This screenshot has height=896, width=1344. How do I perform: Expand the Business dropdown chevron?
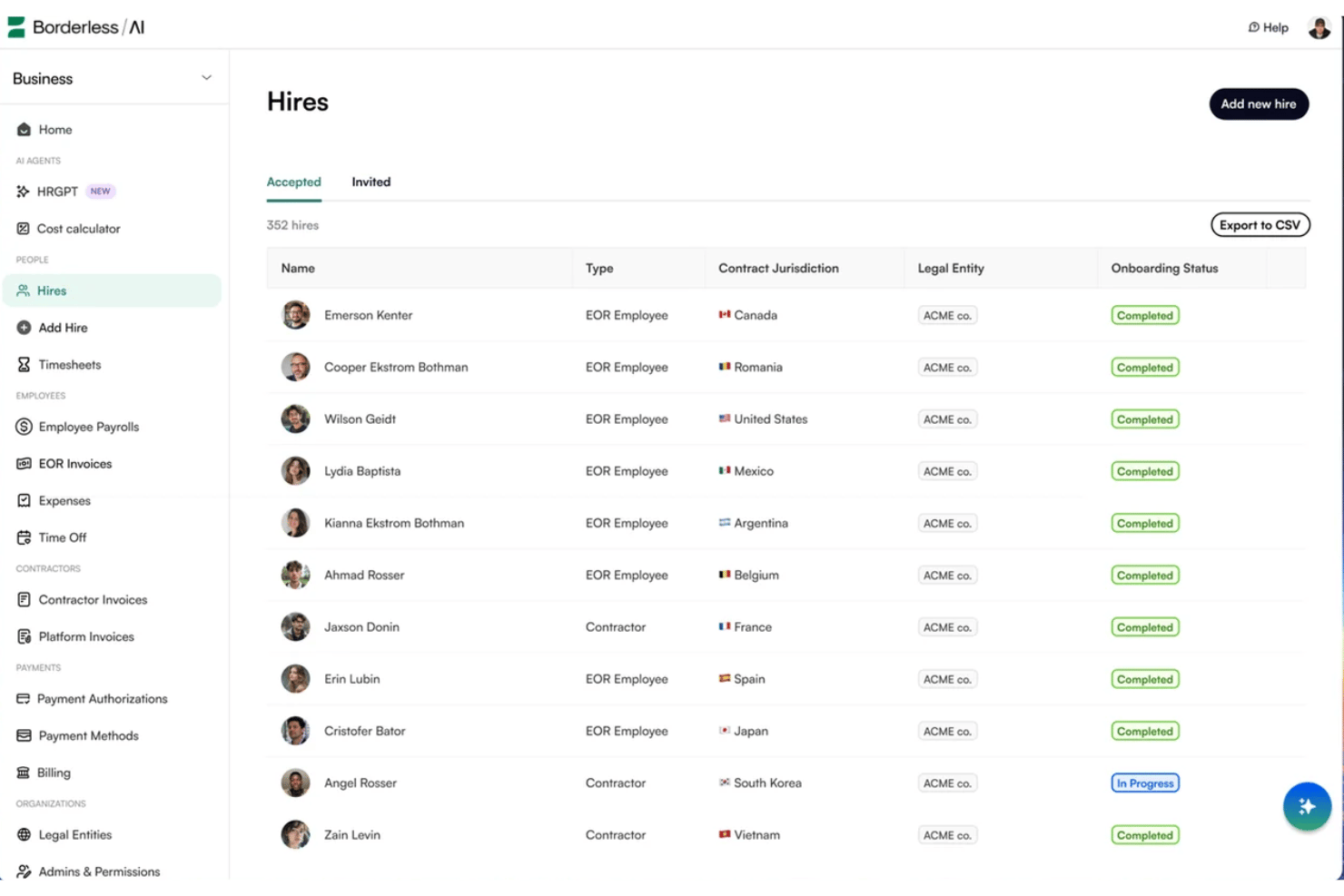click(206, 78)
